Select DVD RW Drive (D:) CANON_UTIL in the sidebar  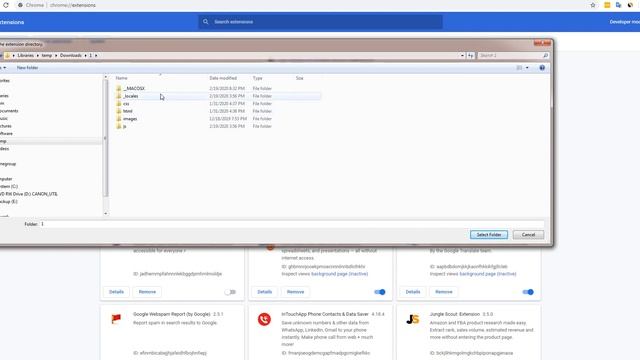point(28,194)
